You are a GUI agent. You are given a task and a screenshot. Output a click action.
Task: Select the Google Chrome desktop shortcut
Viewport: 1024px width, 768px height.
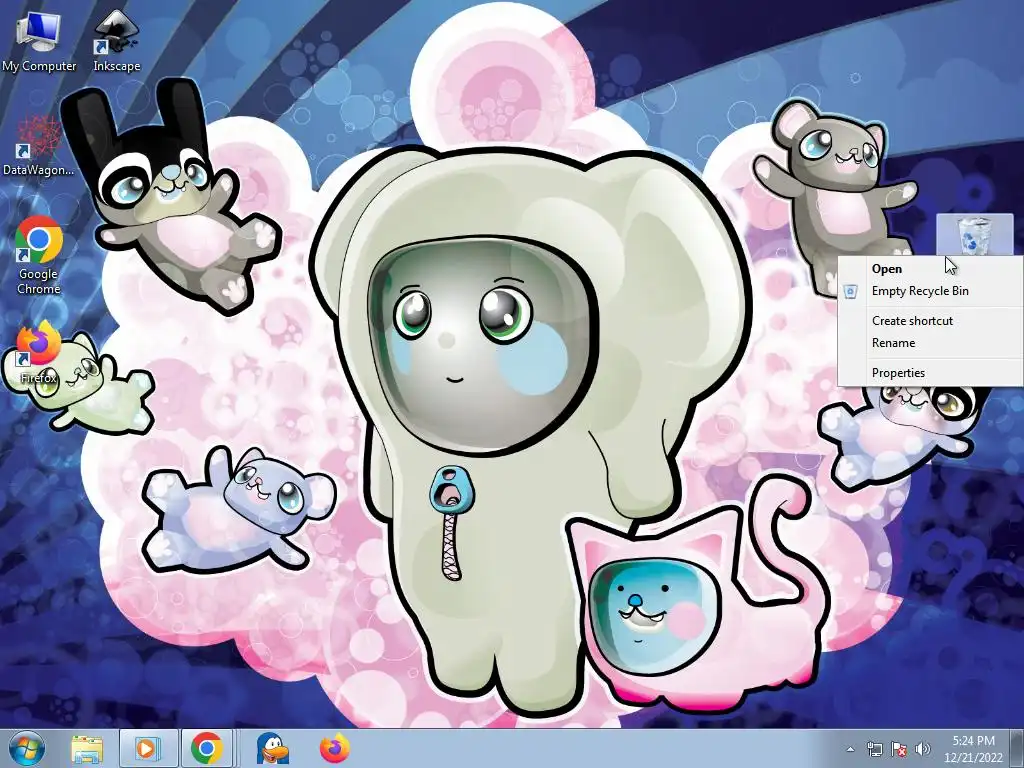(x=39, y=256)
